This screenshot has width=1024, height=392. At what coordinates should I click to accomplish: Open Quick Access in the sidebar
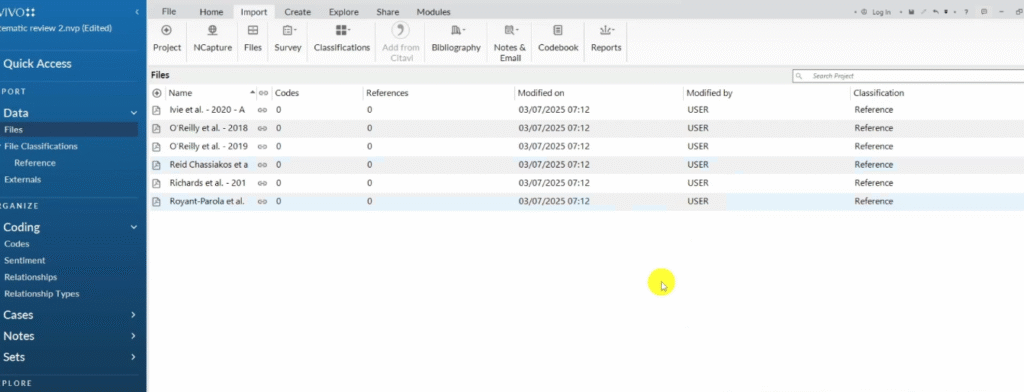click(37, 63)
